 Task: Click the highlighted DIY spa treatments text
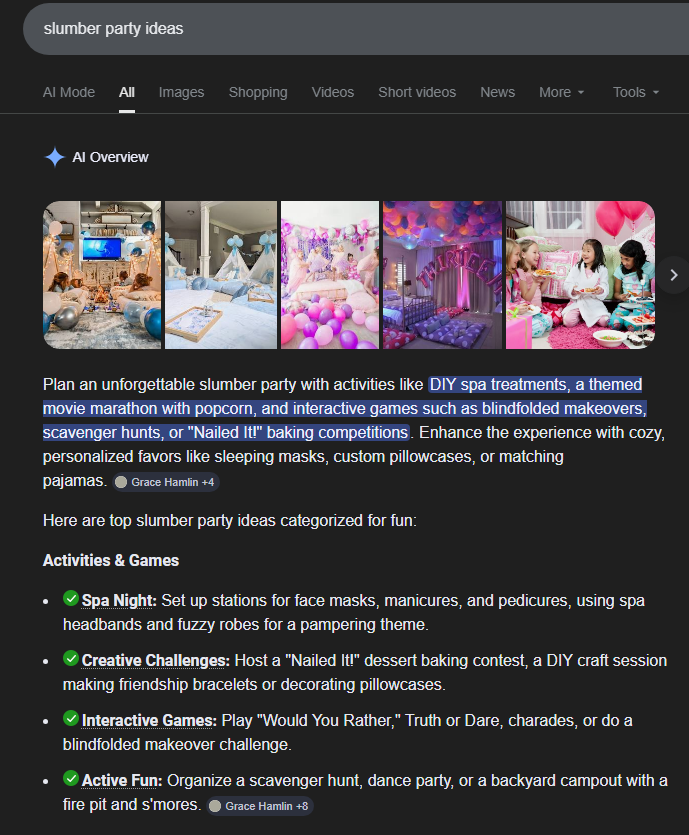pyautogui.click(x=344, y=408)
